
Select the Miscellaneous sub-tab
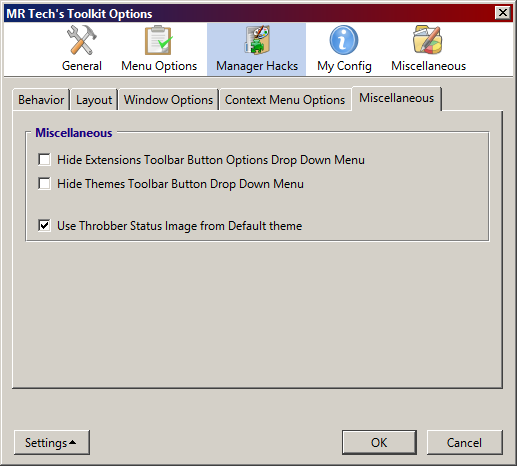coord(396,98)
